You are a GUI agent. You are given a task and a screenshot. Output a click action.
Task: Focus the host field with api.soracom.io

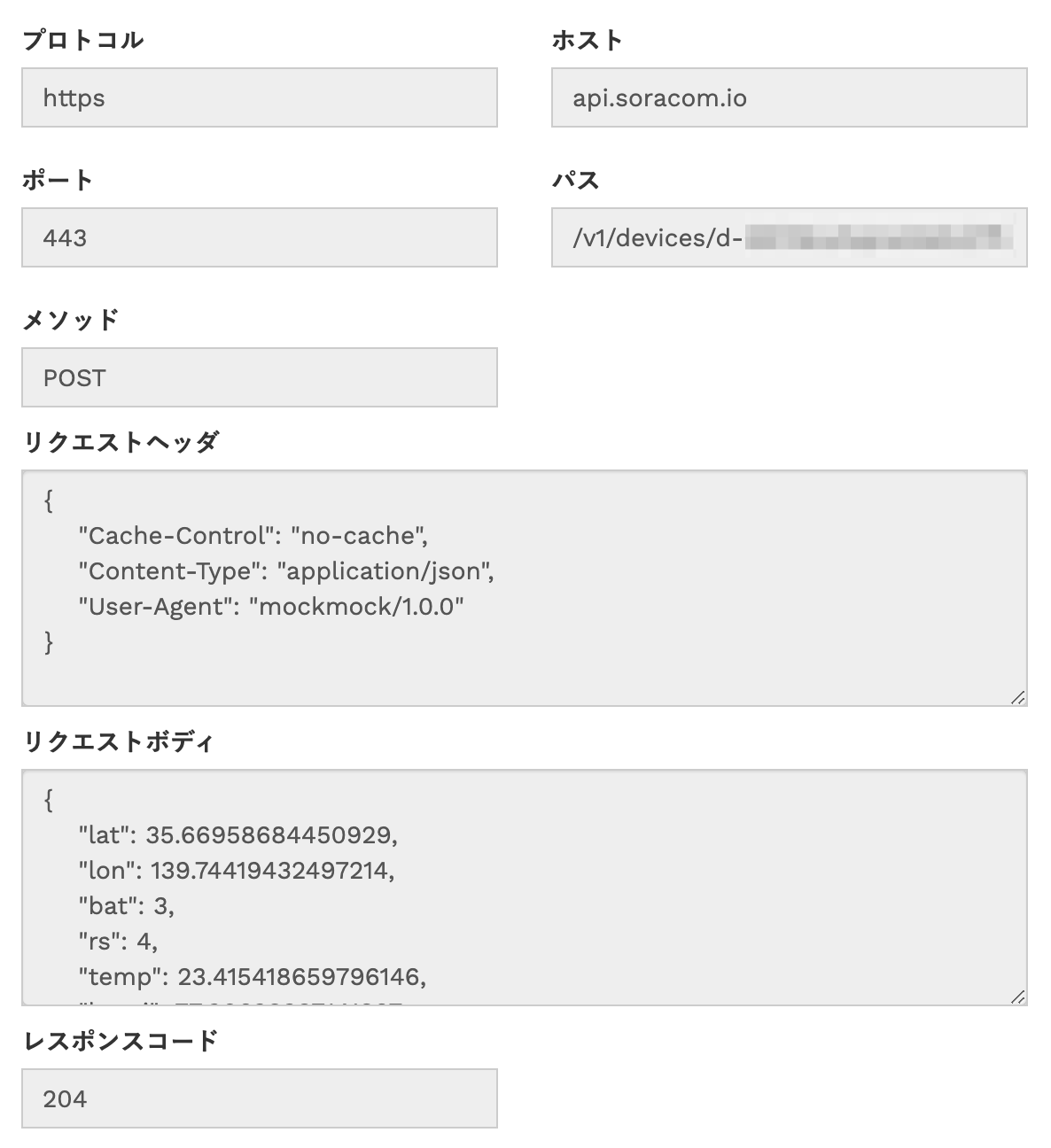click(789, 97)
